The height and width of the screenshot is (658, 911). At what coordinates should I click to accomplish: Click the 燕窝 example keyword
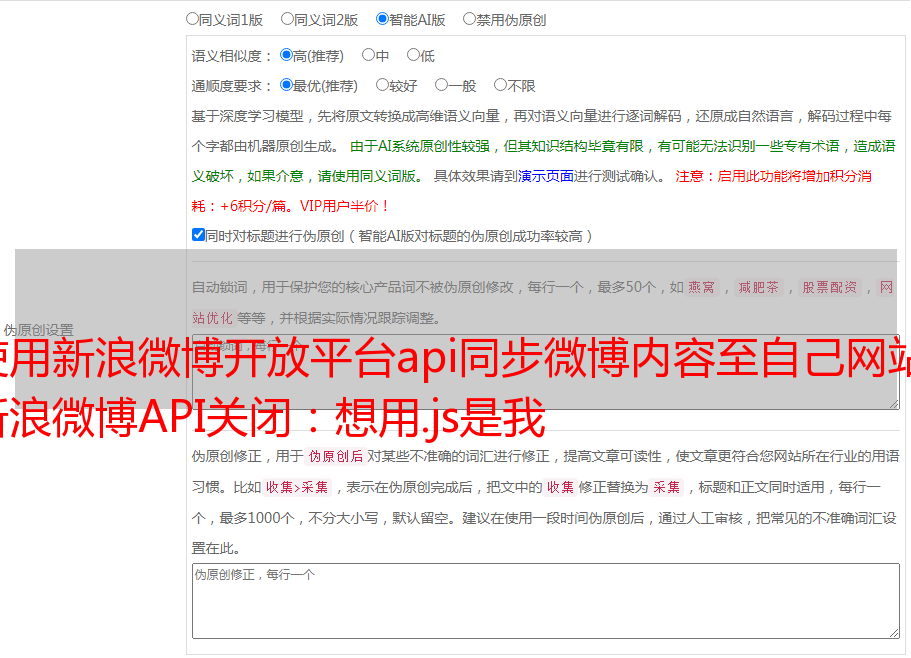click(701, 287)
